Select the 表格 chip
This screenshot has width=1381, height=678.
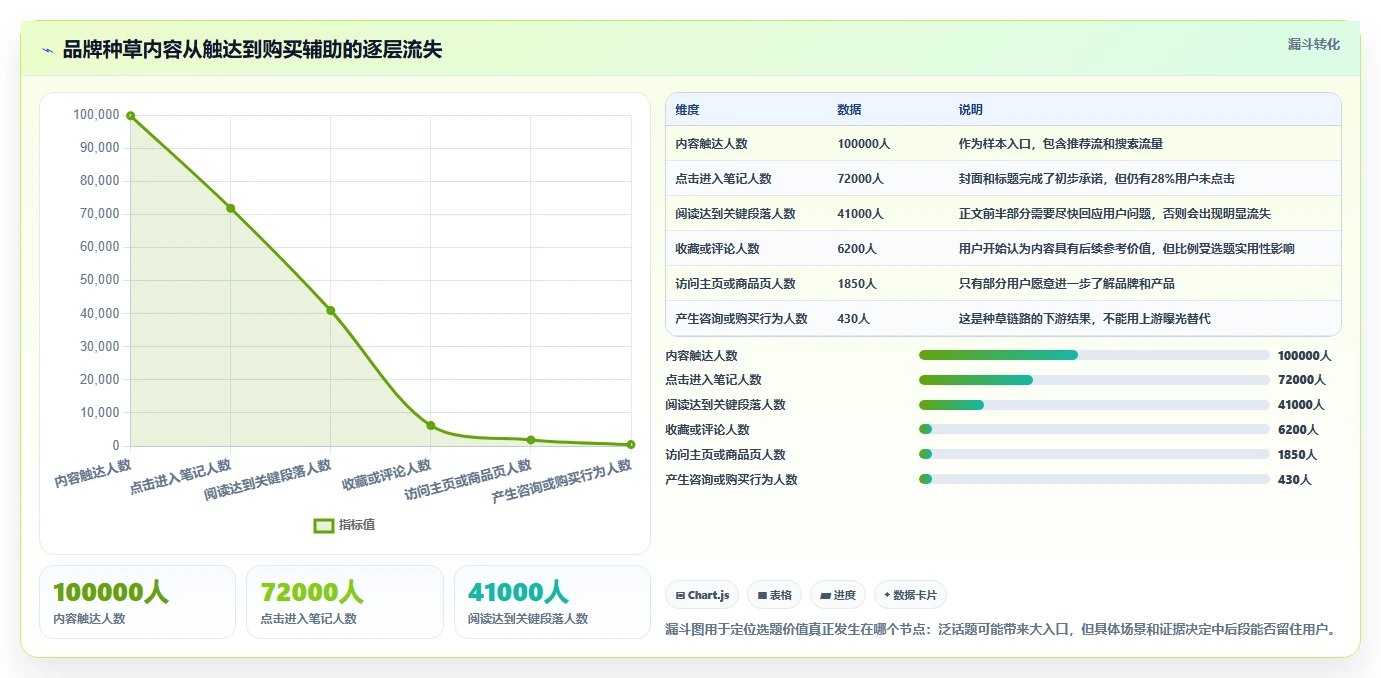tap(774, 595)
